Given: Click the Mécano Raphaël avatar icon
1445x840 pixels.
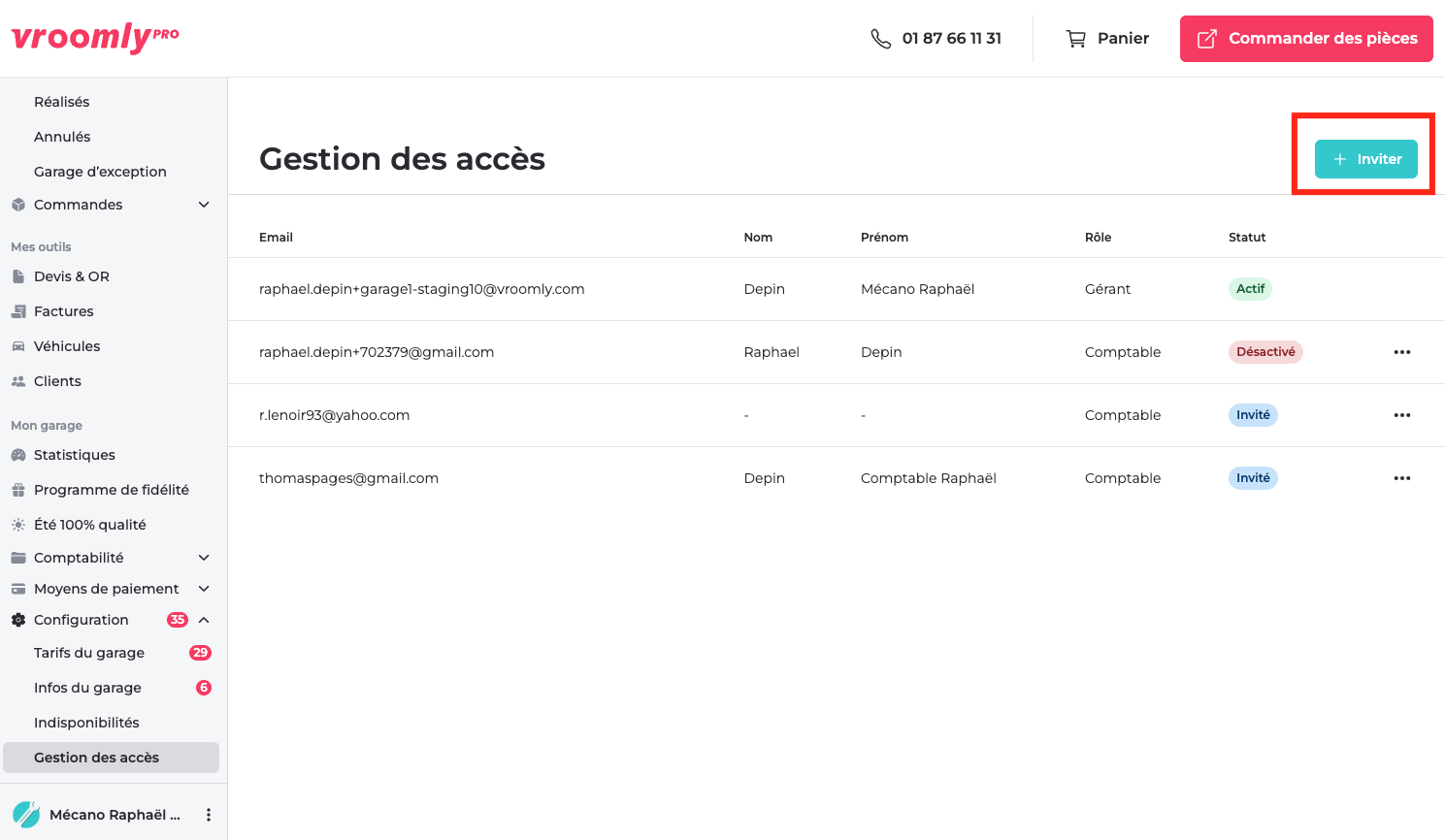Looking at the screenshot, I should 26,815.
